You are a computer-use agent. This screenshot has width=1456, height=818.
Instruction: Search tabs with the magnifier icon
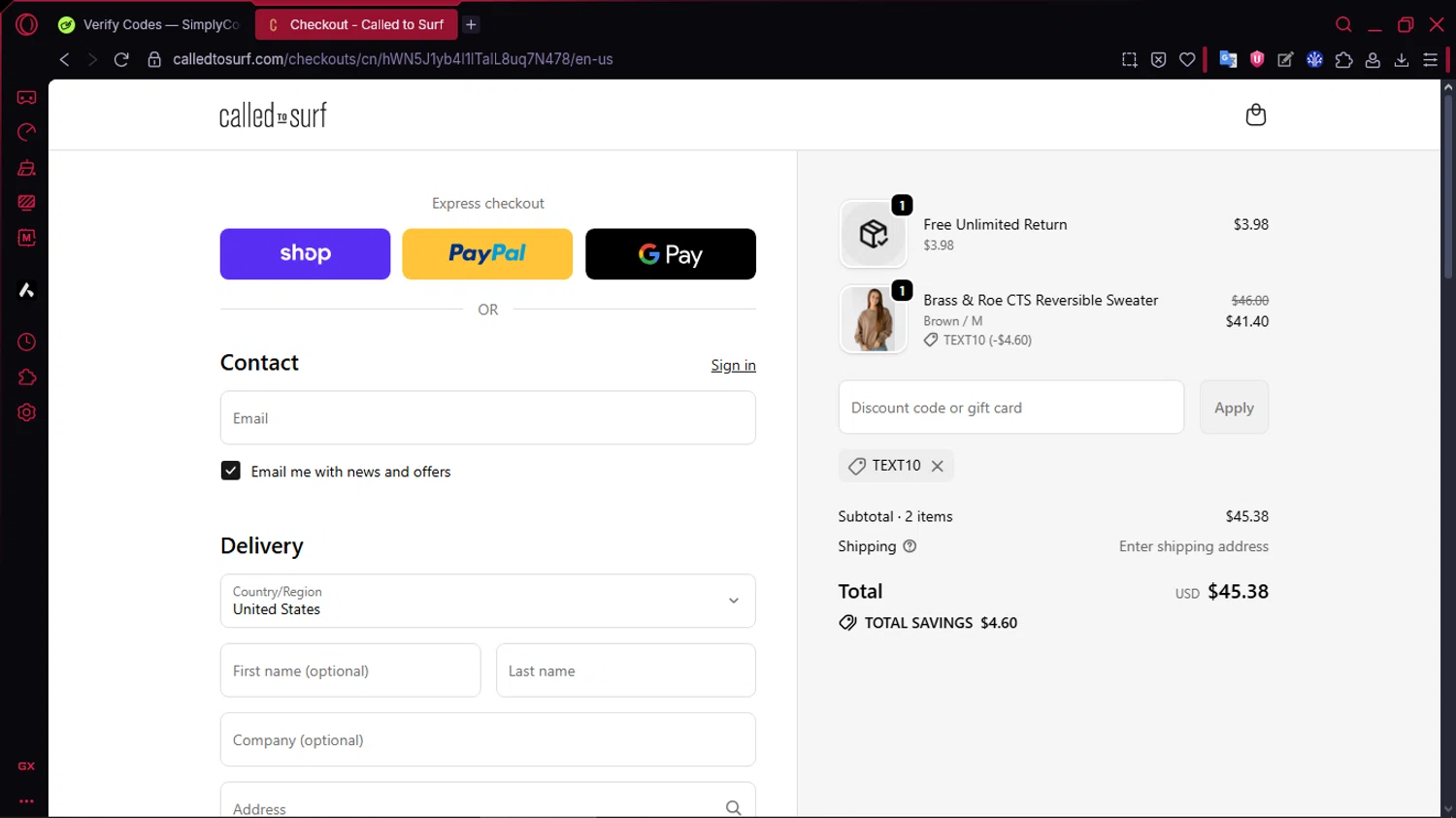point(1343,24)
